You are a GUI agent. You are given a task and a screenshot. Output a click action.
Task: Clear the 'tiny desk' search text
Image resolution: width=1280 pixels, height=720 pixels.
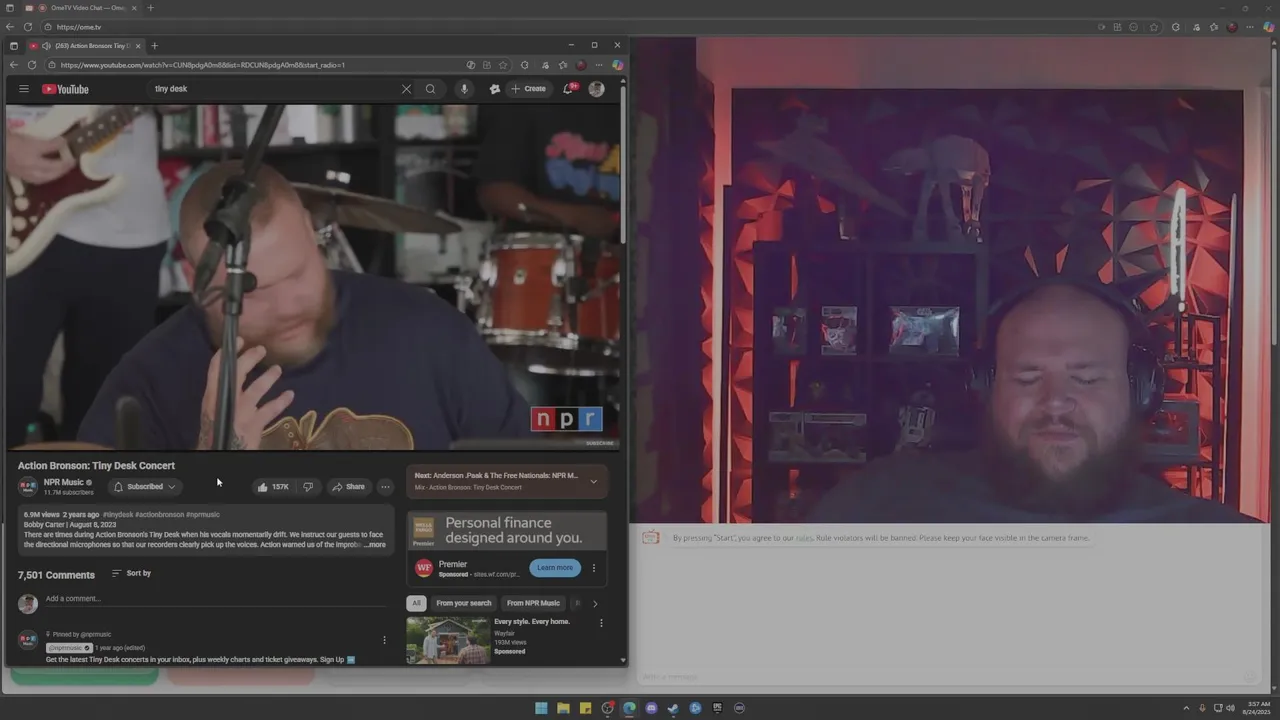coord(406,89)
